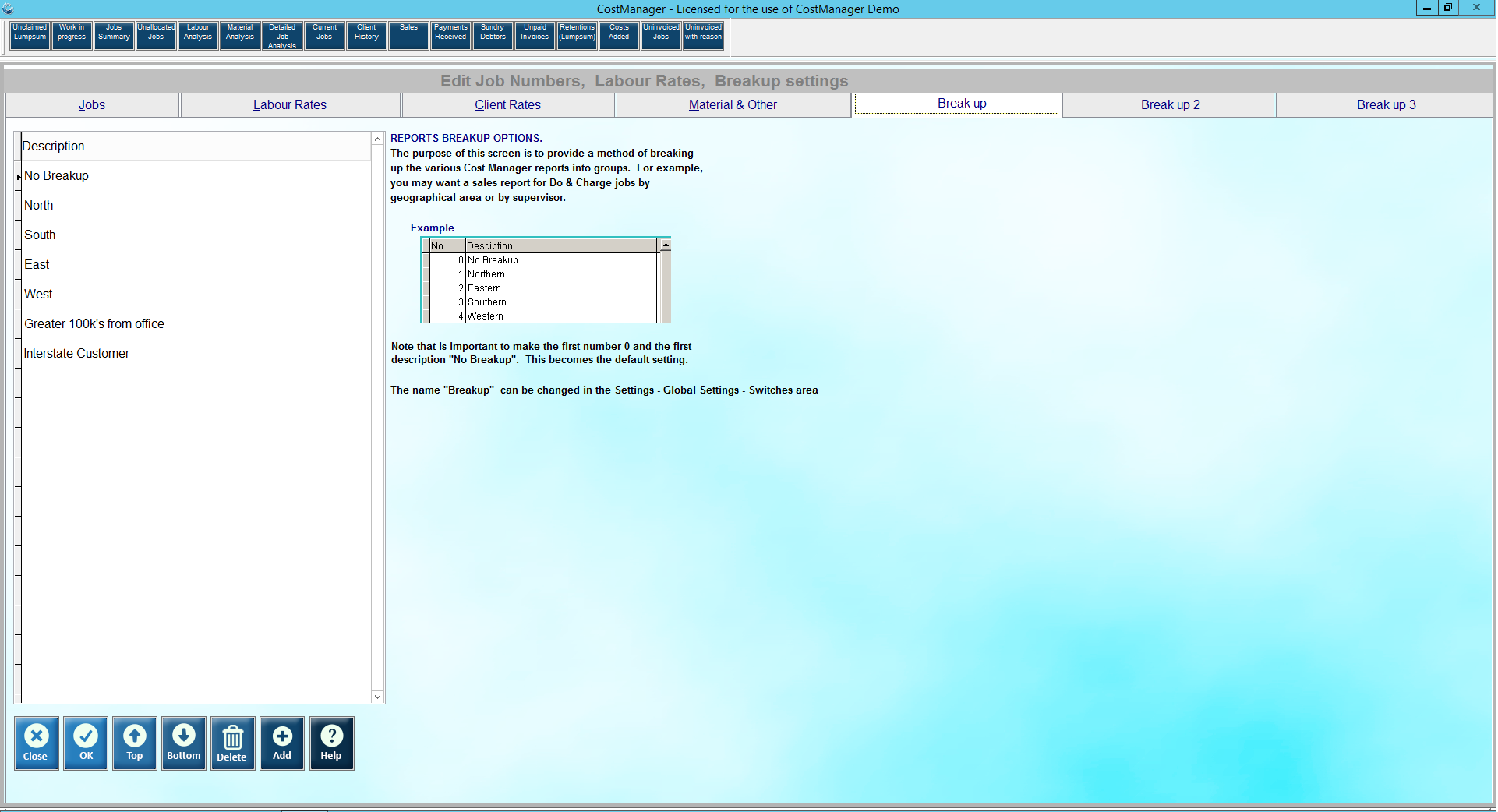
Task: Click the description list scroll down arrow
Action: pyautogui.click(x=378, y=697)
